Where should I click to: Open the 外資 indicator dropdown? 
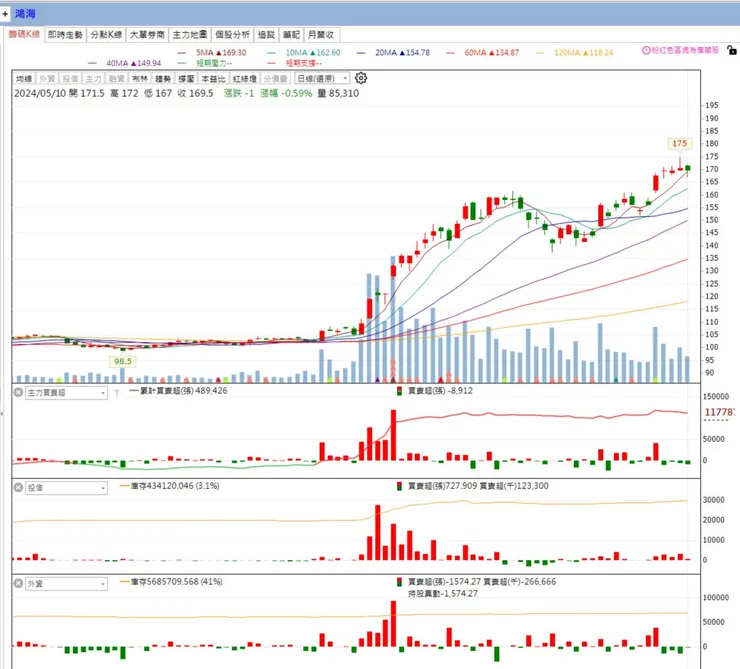pos(67,584)
